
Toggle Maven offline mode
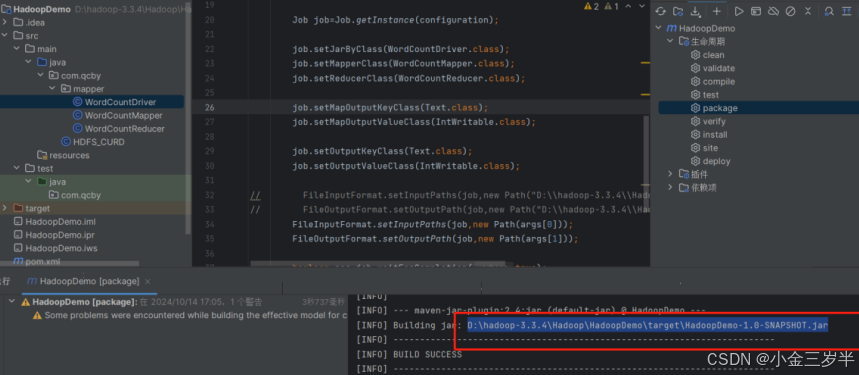773,11
